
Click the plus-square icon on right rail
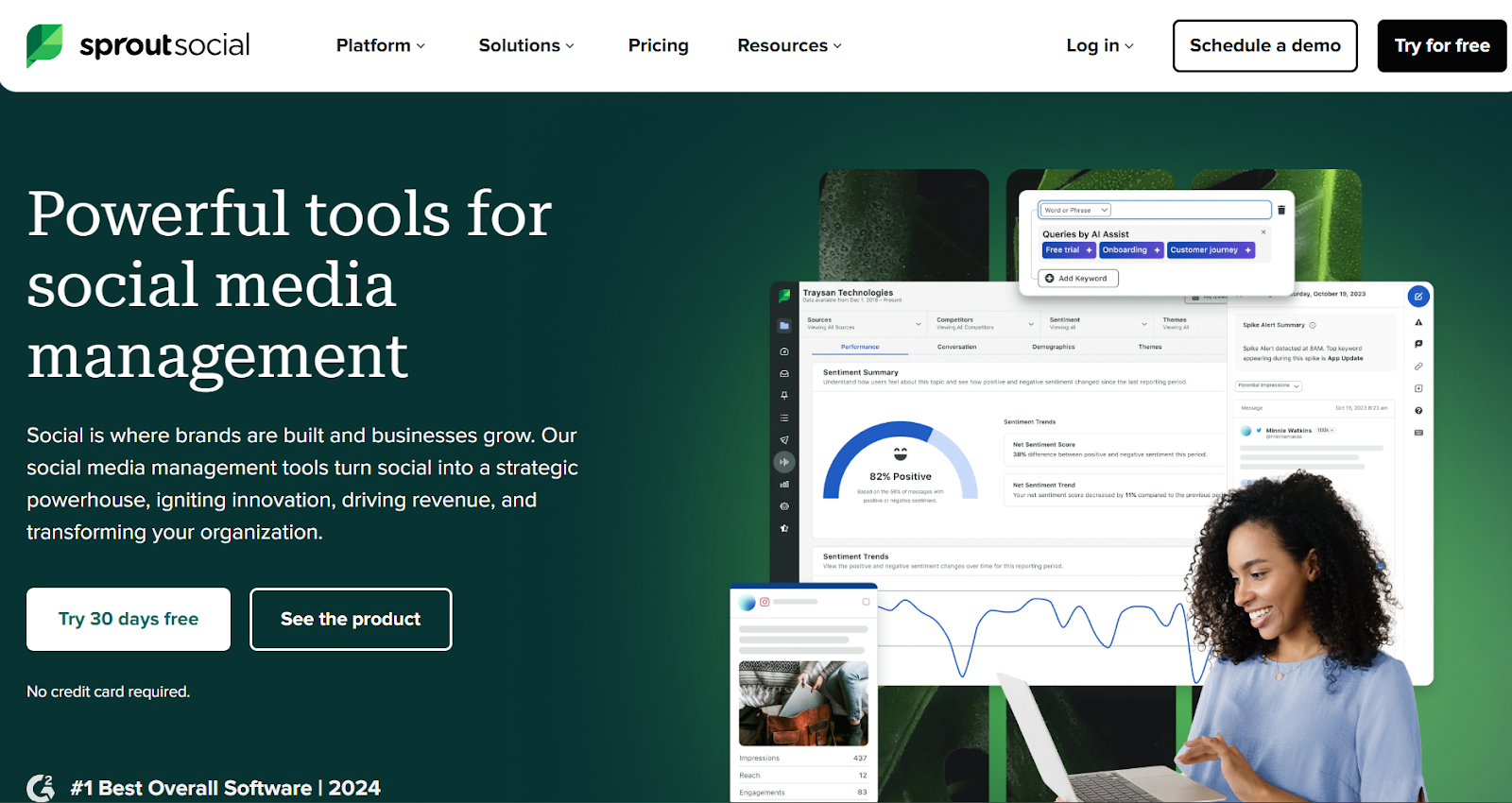coord(1418,388)
